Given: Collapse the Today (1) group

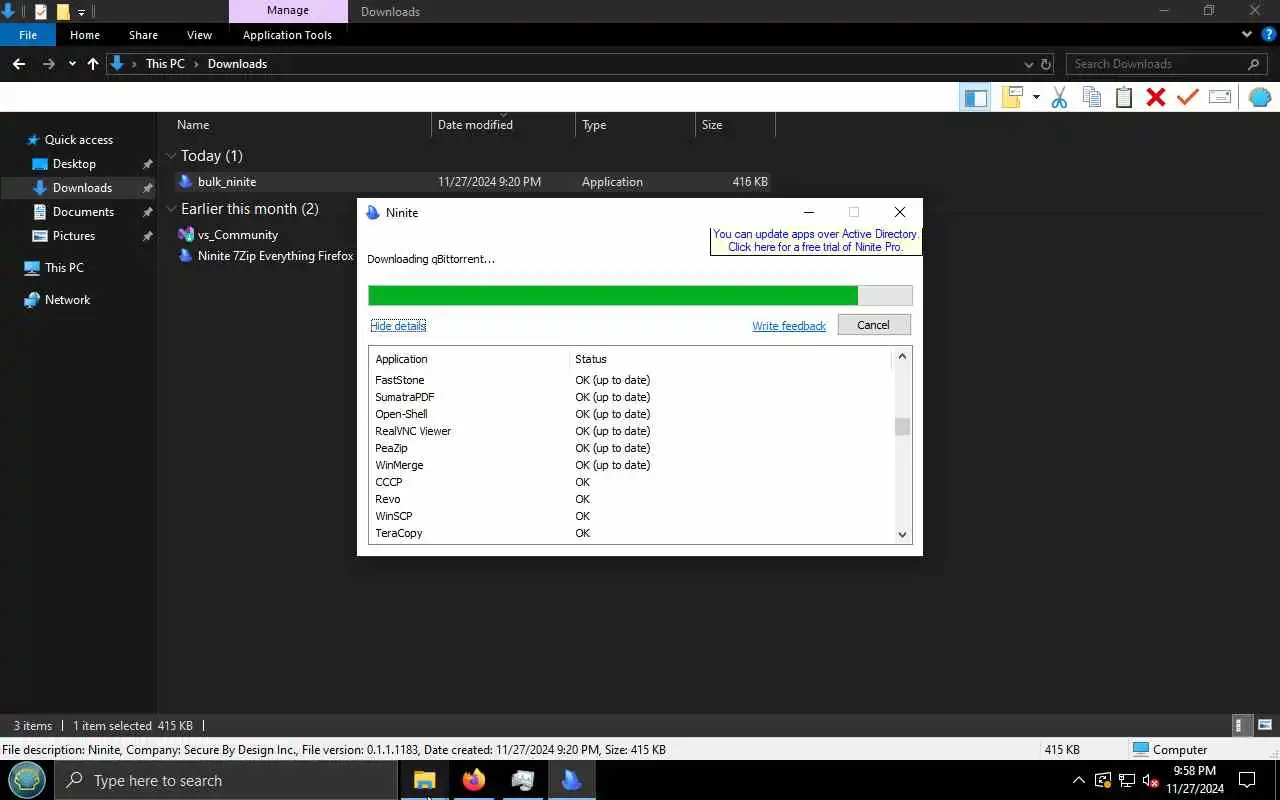Looking at the screenshot, I should pyautogui.click(x=171, y=156).
